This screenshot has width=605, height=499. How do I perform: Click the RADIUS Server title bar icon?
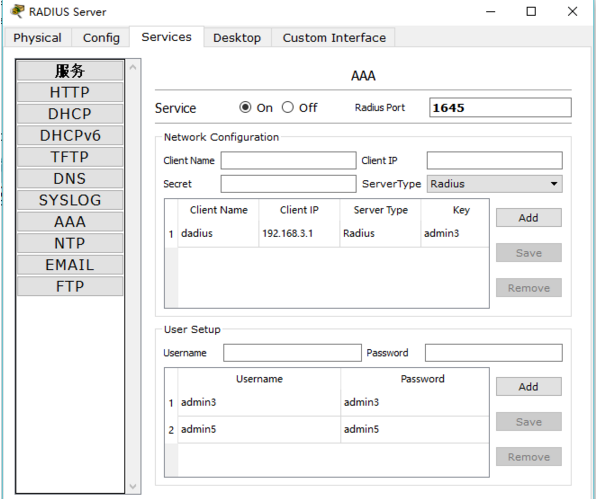(x=17, y=12)
